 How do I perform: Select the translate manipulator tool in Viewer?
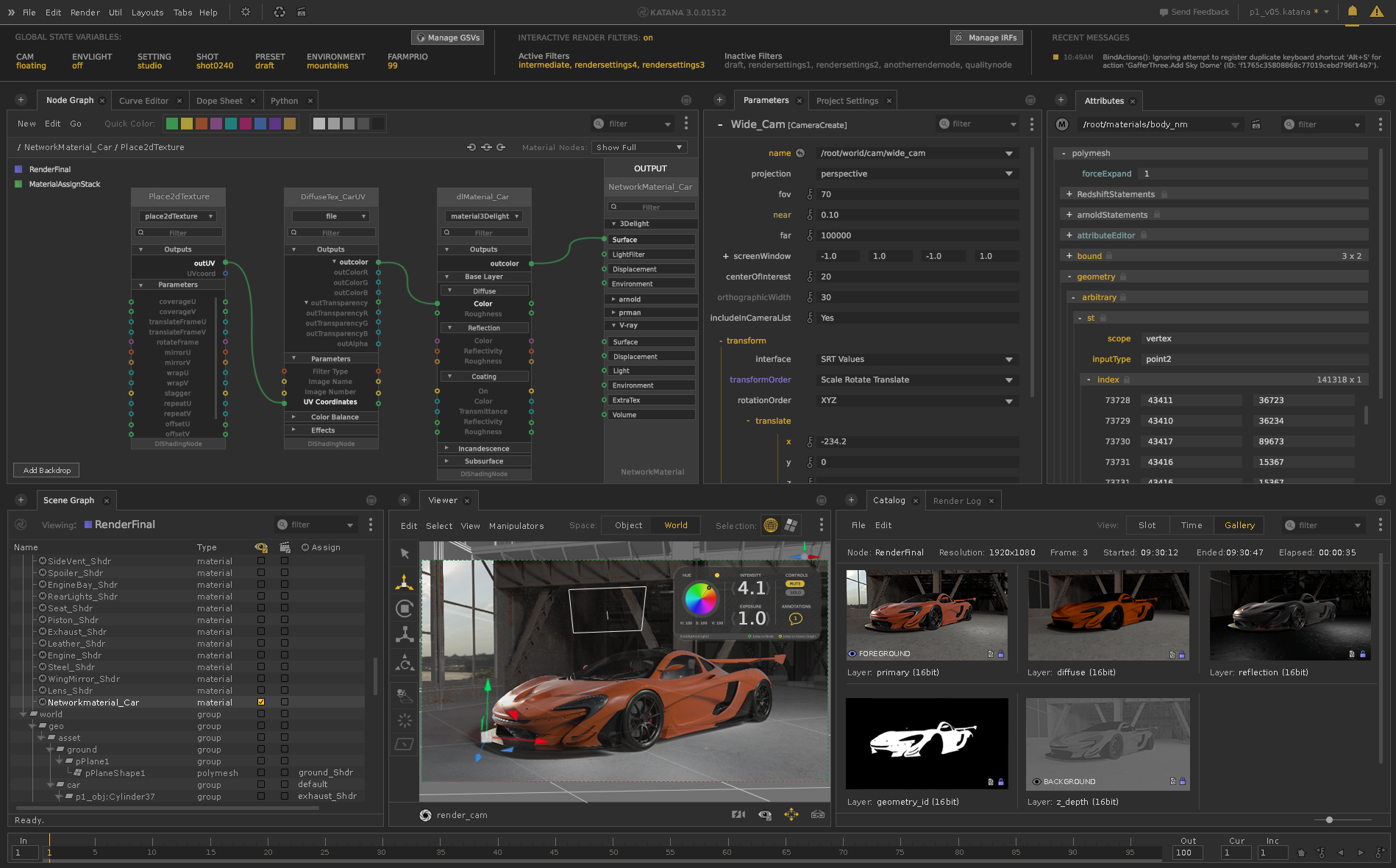[404, 583]
